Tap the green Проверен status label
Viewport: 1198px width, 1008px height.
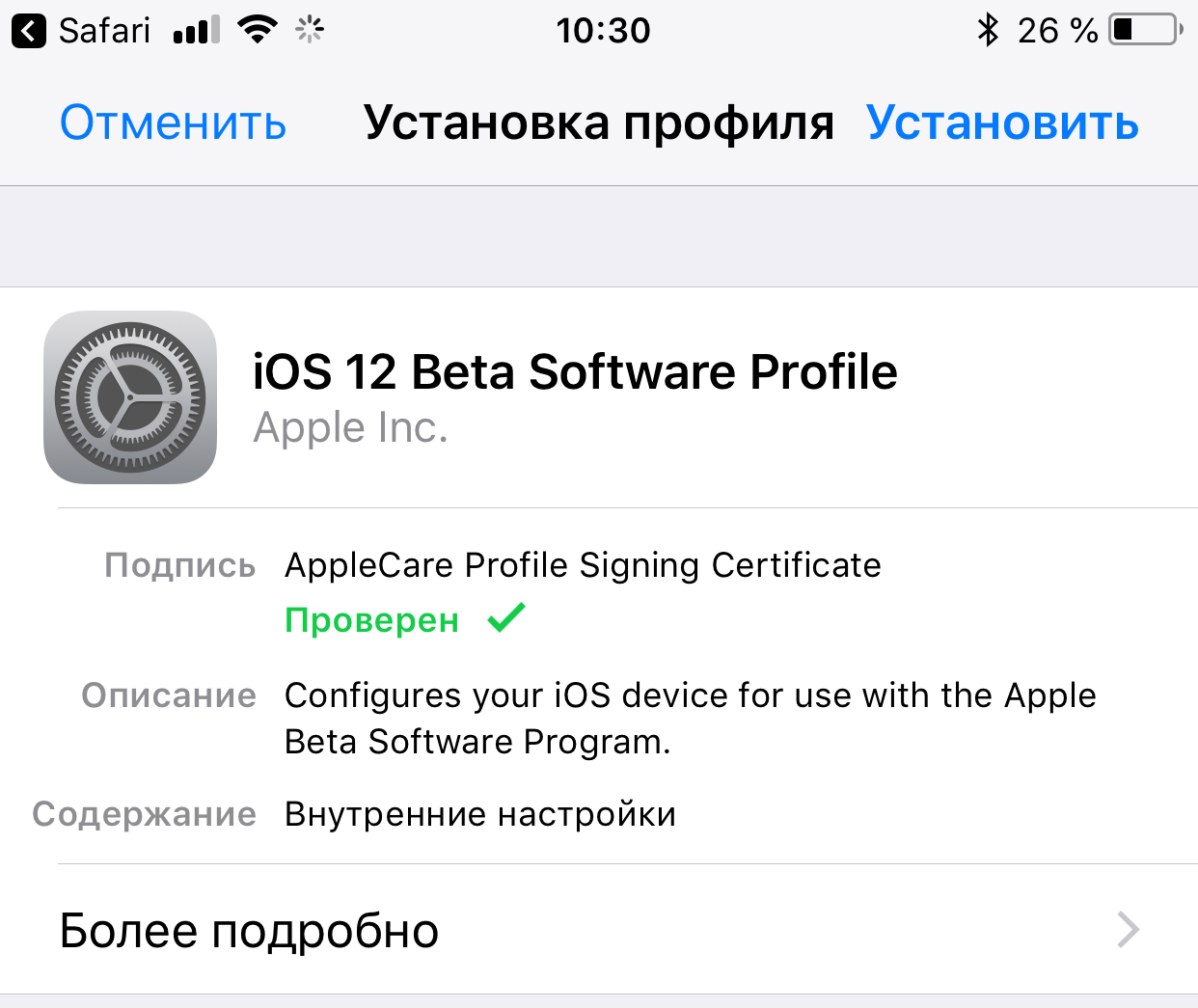pyautogui.click(x=371, y=620)
